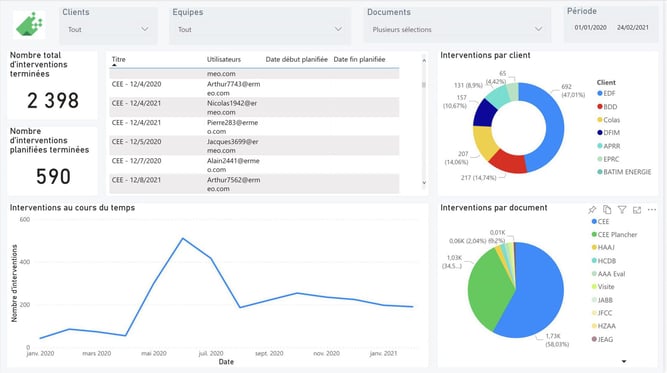Enter focus mode on Interventions par document

(x=637, y=210)
